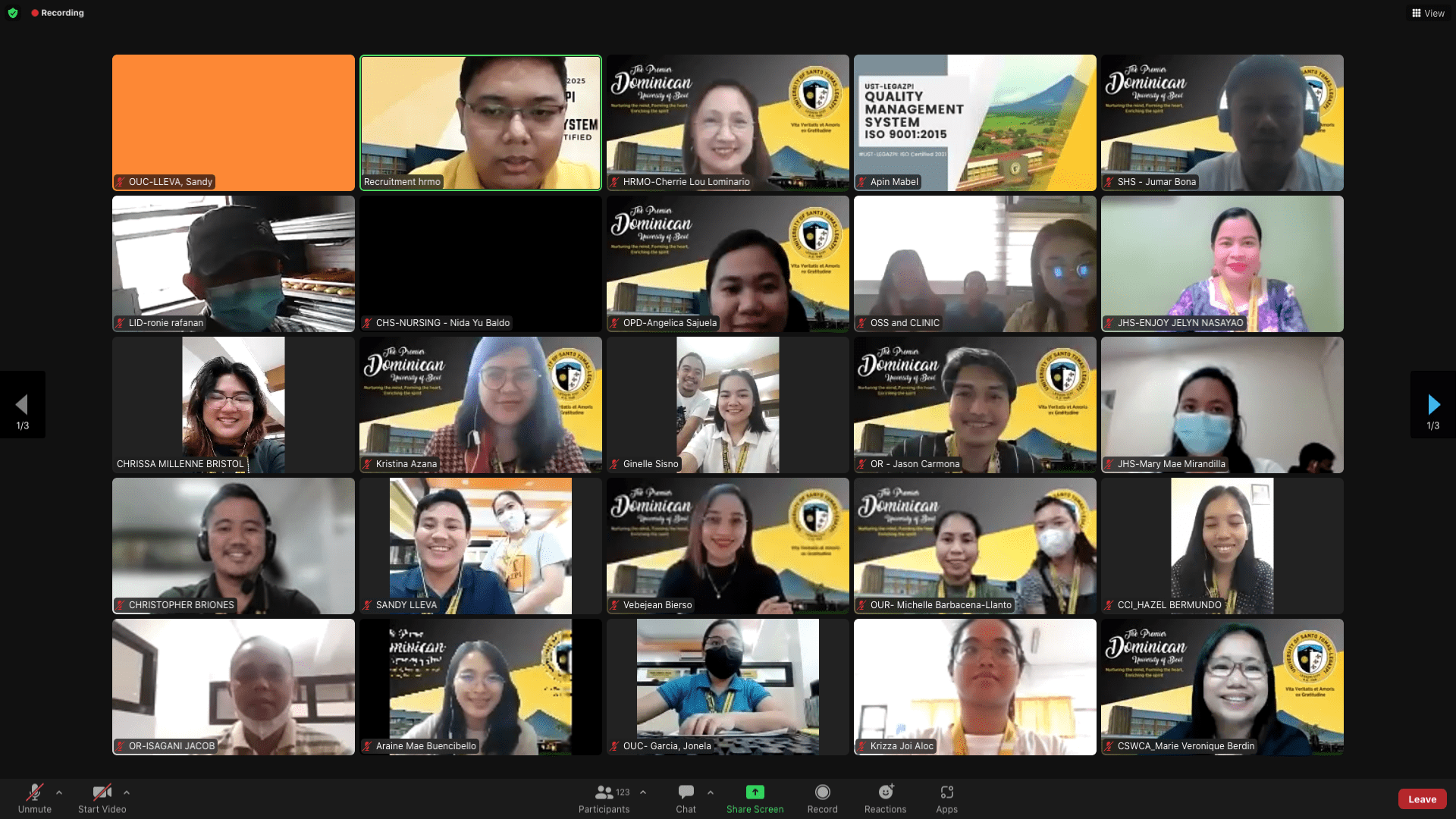This screenshot has width=1456, height=819.
Task: Expand the Participants options chevron
Action: coord(643,792)
